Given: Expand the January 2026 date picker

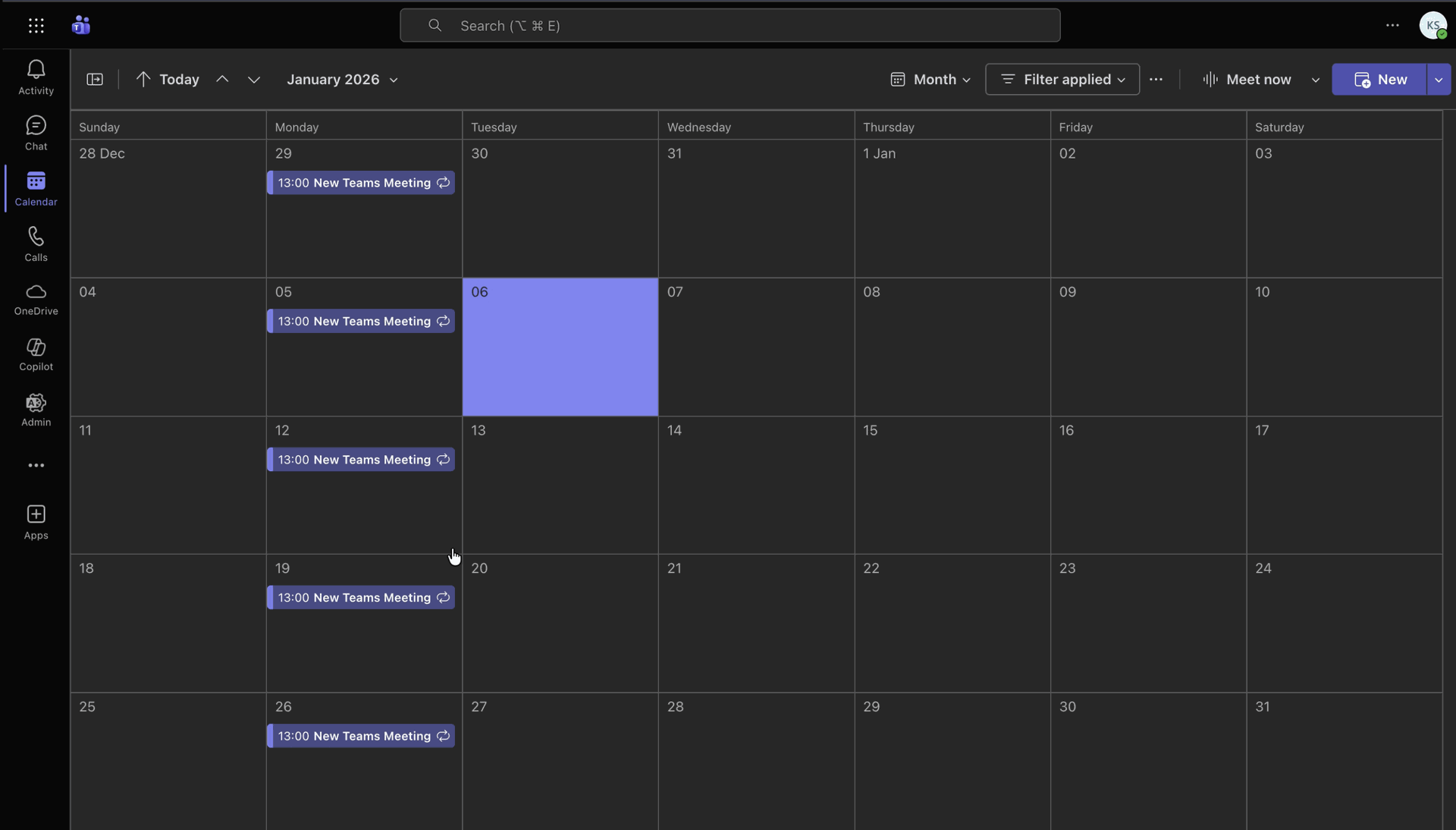Looking at the screenshot, I should 342,80.
